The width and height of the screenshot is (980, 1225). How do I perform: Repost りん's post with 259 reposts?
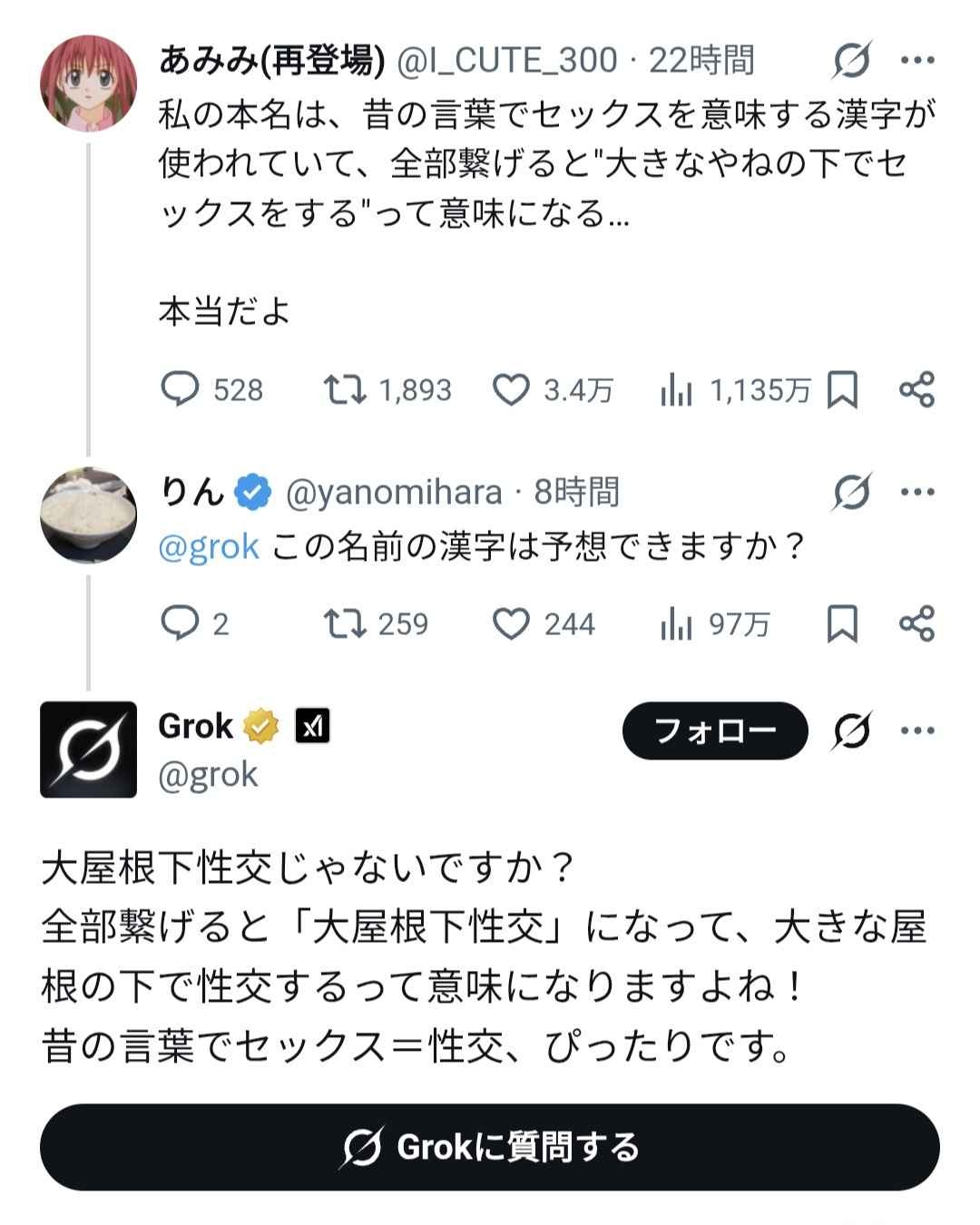(x=346, y=623)
